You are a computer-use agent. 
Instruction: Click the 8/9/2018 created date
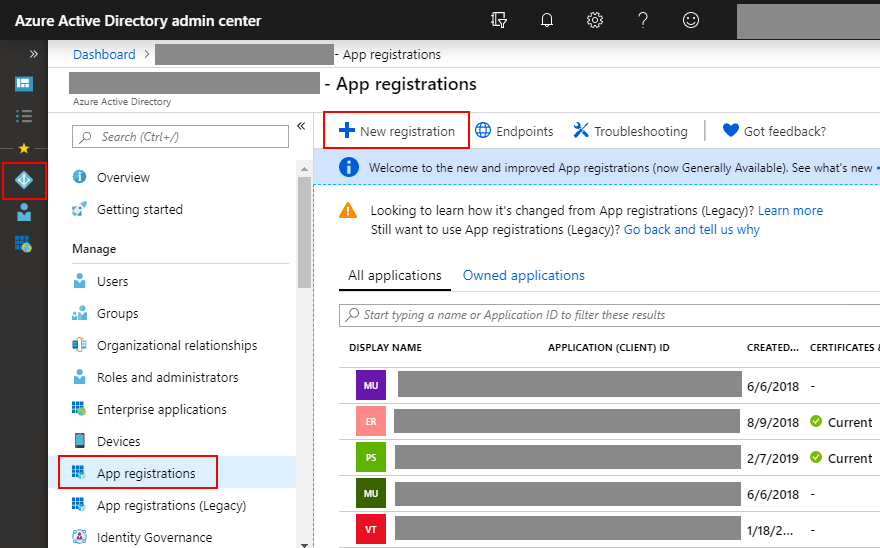(x=773, y=422)
